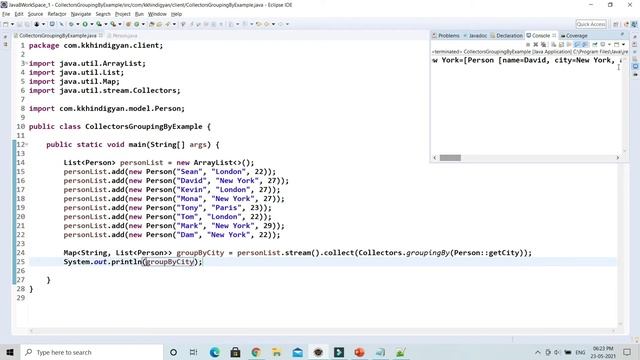Click the Run External Tools icon

[x=113, y=24]
